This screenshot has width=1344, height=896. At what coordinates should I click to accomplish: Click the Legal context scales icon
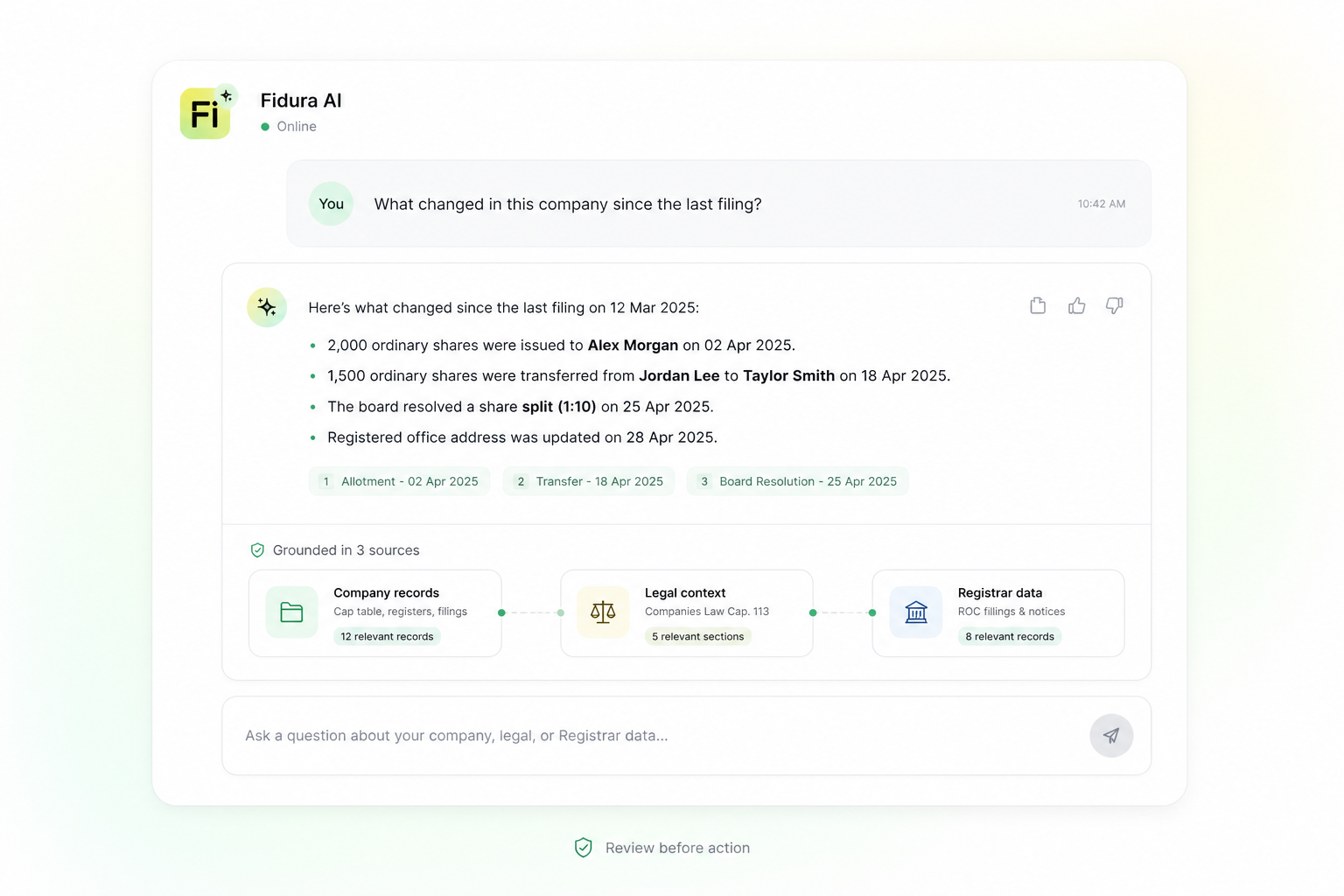603,612
